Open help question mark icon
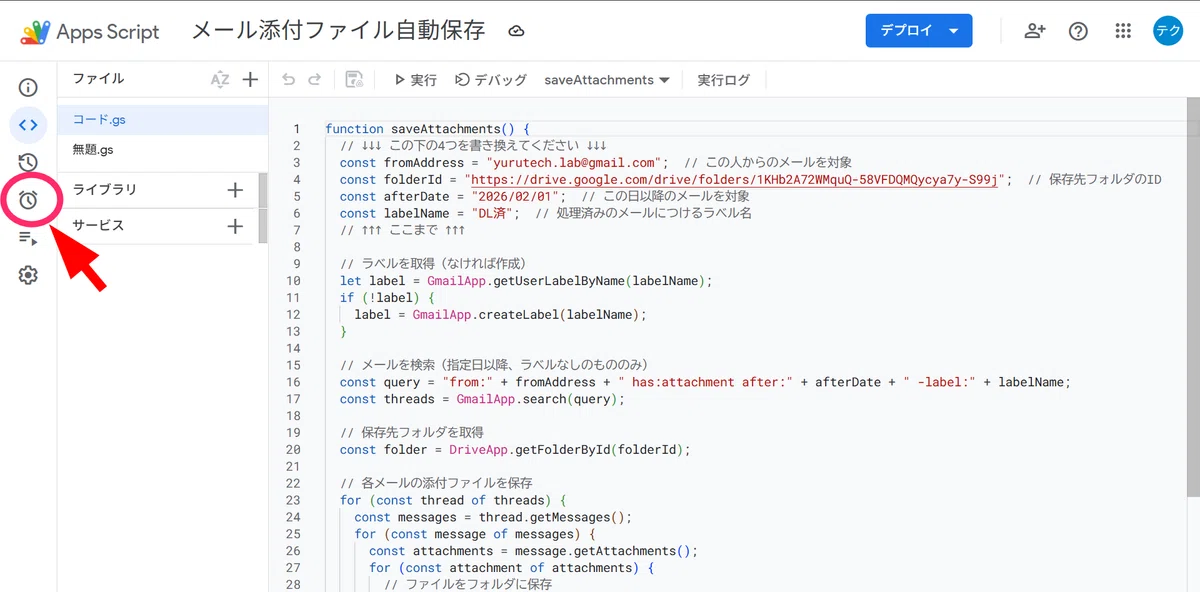Screen dimensions: 1200x592 click(1078, 31)
